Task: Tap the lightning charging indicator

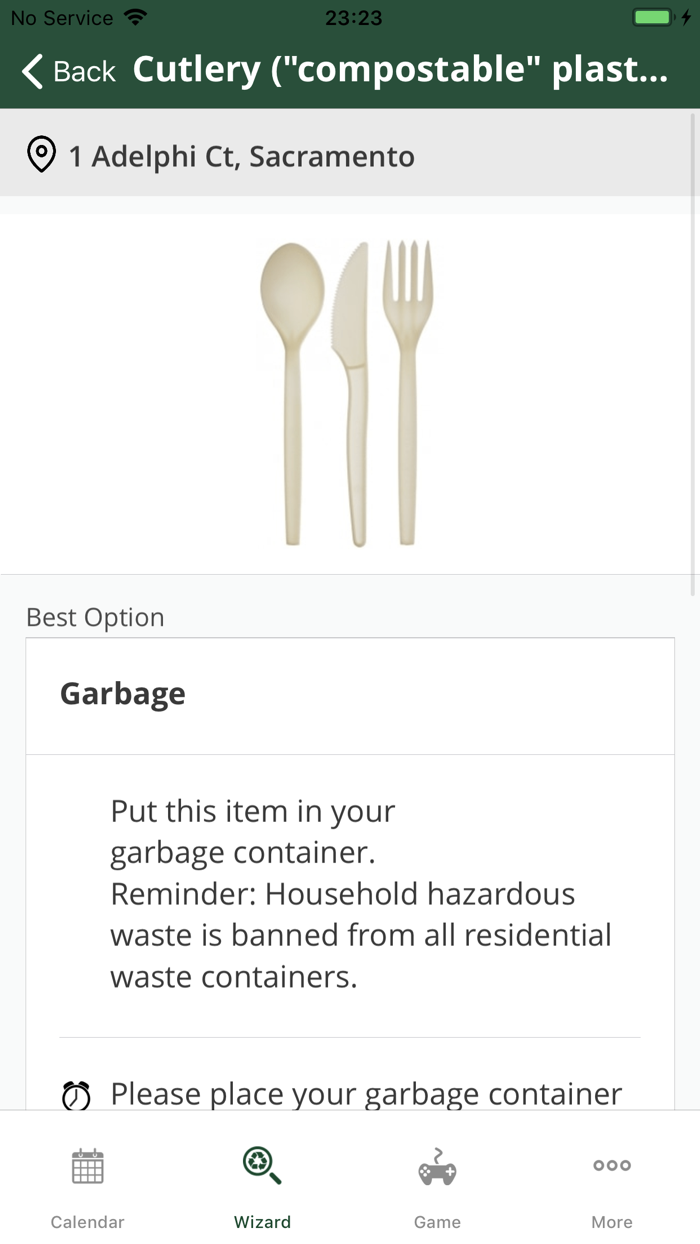Action: [x=686, y=16]
